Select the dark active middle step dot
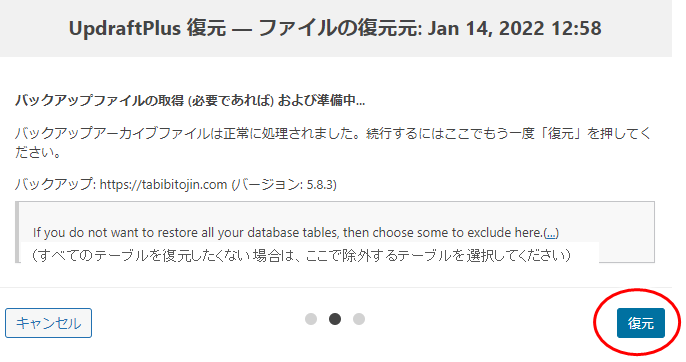This screenshot has width=686, height=362. tap(335, 319)
